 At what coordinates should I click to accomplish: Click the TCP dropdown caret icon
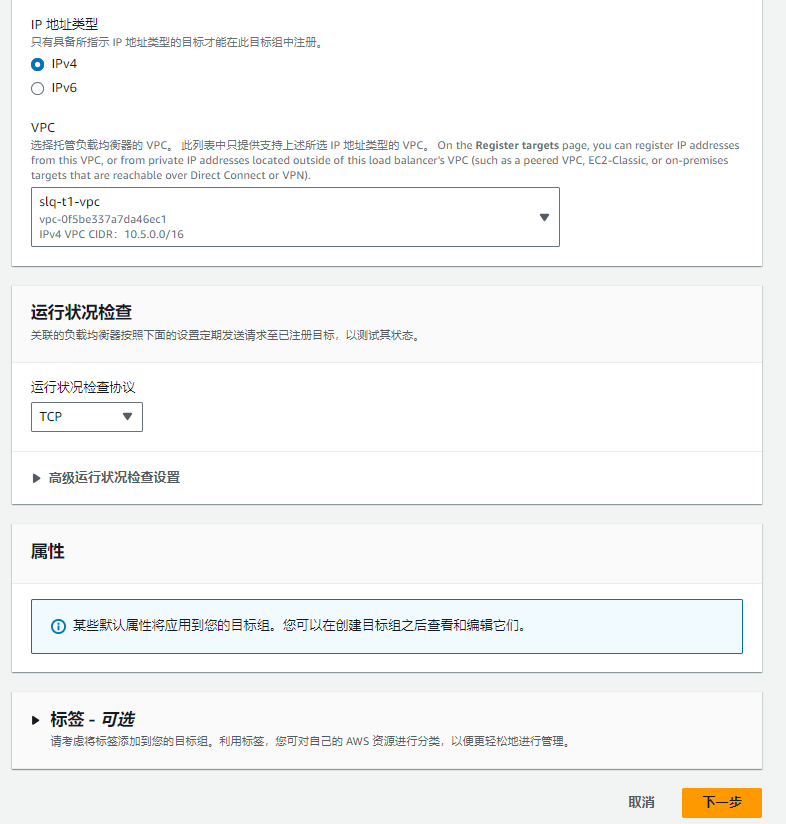[127, 417]
